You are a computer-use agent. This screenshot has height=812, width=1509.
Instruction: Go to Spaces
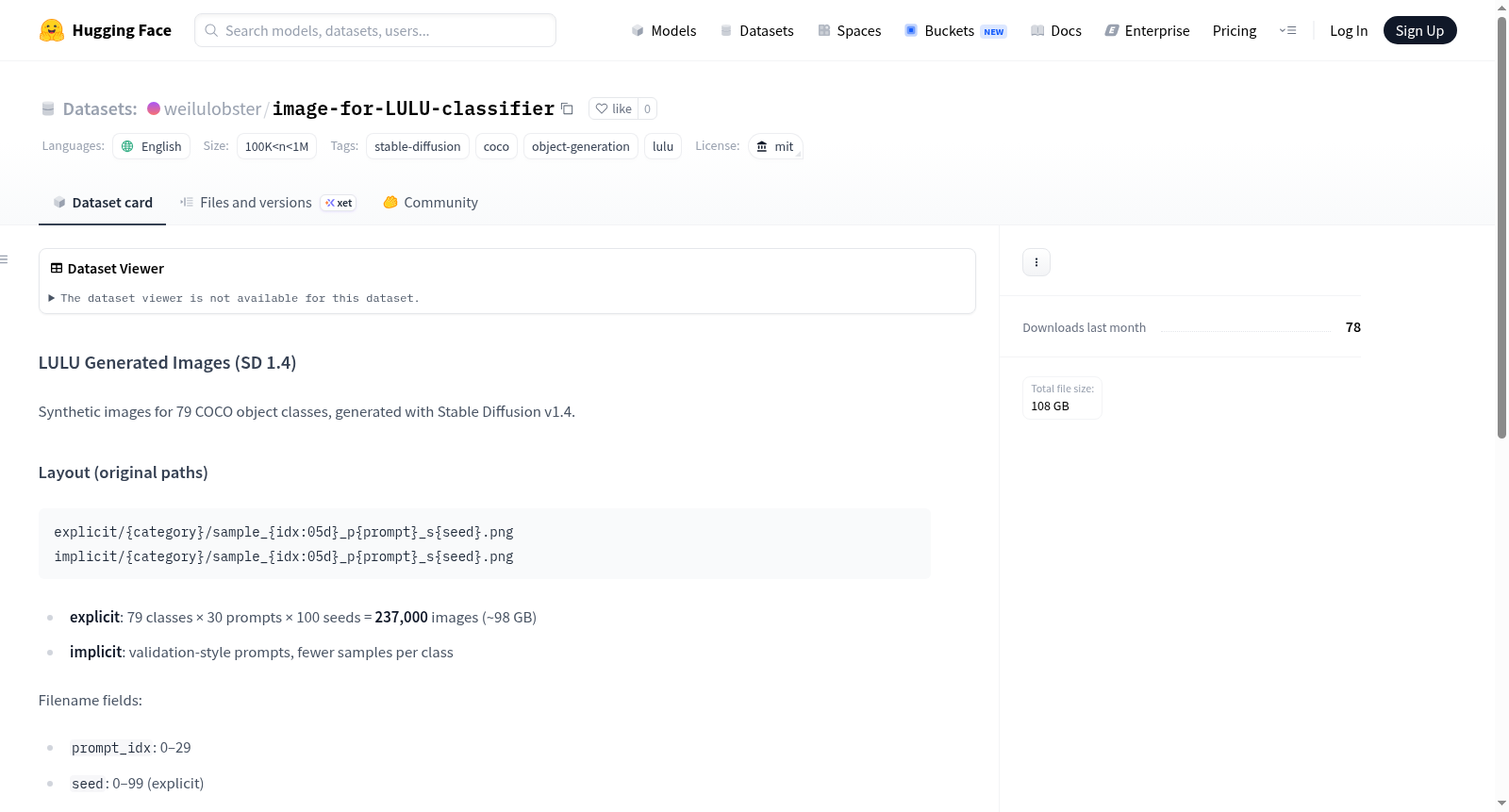pos(850,30)
